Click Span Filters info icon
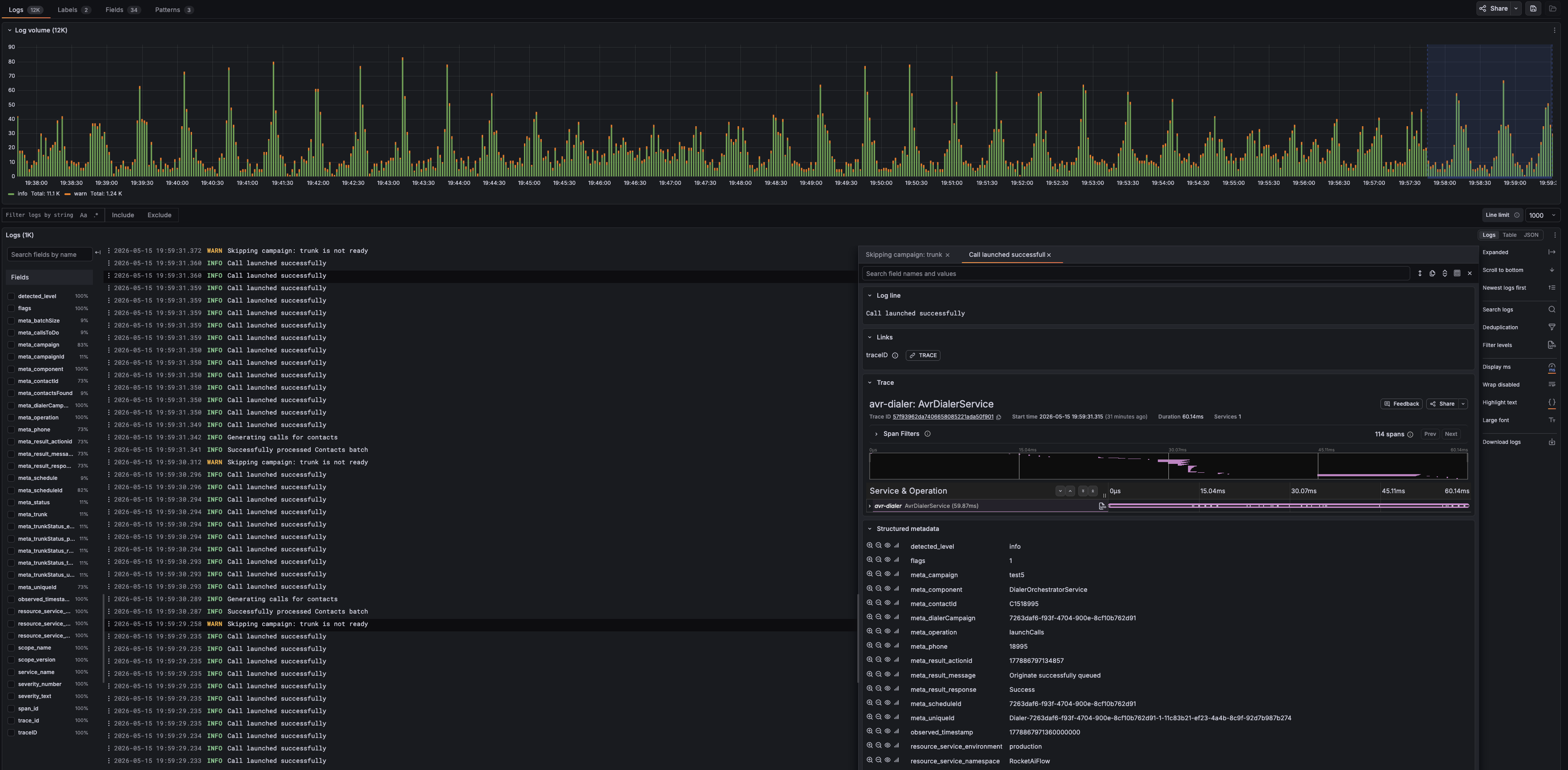Viewport: 1568px width, 770px height. click(x=927, y=434)
